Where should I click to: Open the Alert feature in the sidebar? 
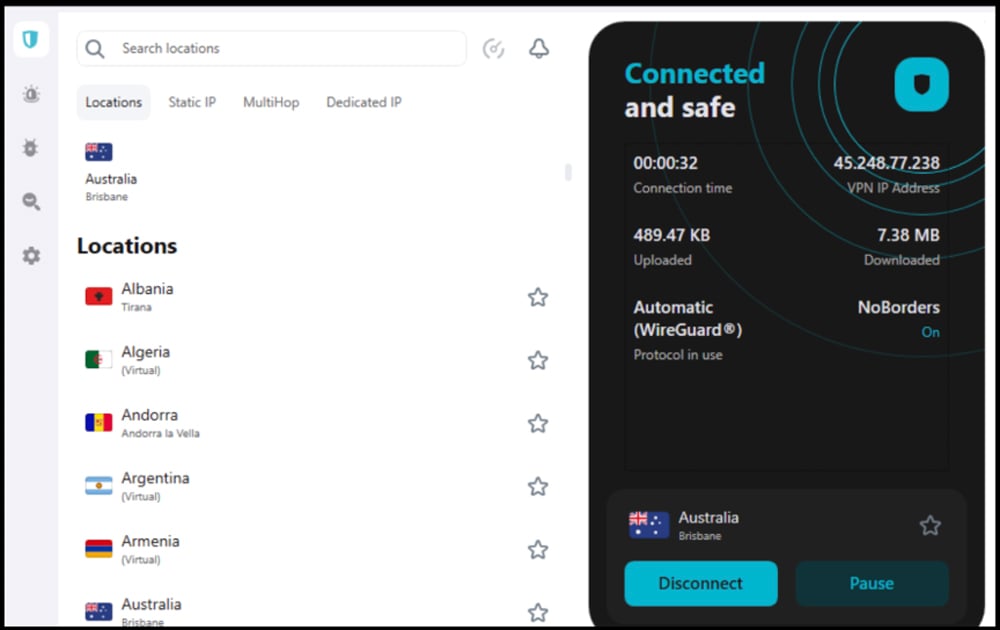point(31,95)
